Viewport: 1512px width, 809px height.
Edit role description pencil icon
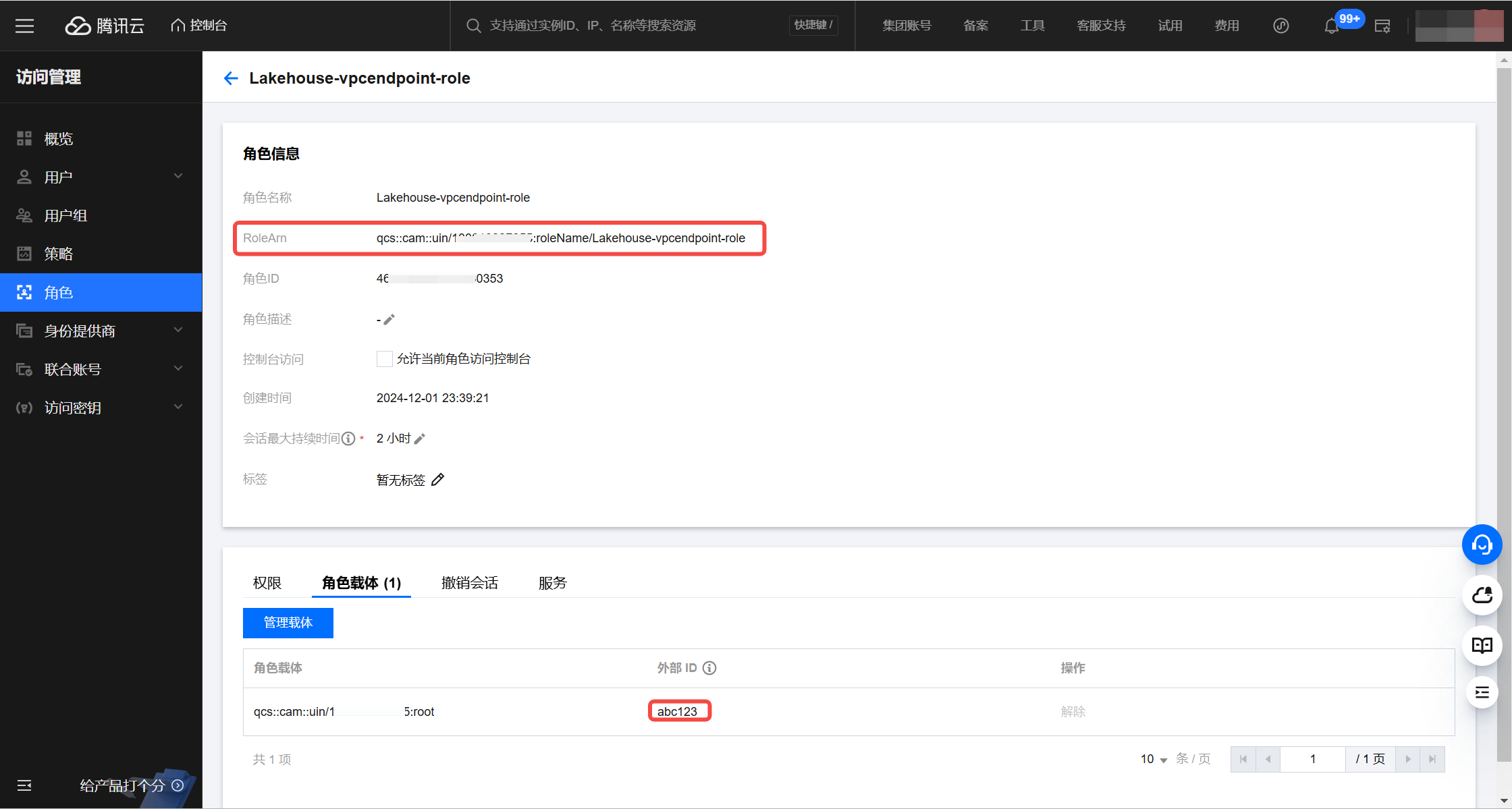(x=389, y=320)
